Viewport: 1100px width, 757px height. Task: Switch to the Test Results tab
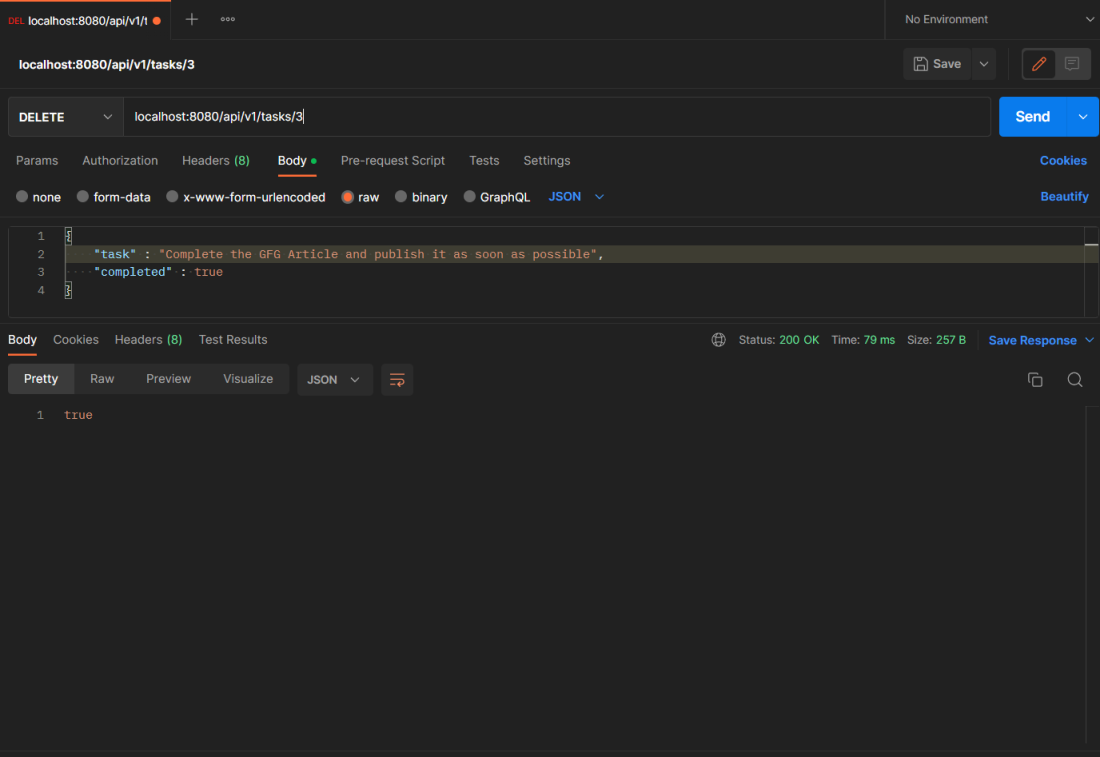click(x=233, y=340)
